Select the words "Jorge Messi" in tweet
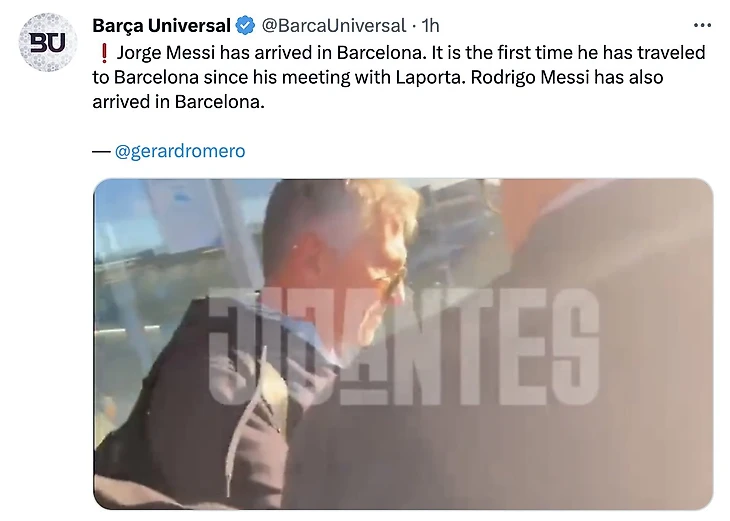 tap(166, 53)
